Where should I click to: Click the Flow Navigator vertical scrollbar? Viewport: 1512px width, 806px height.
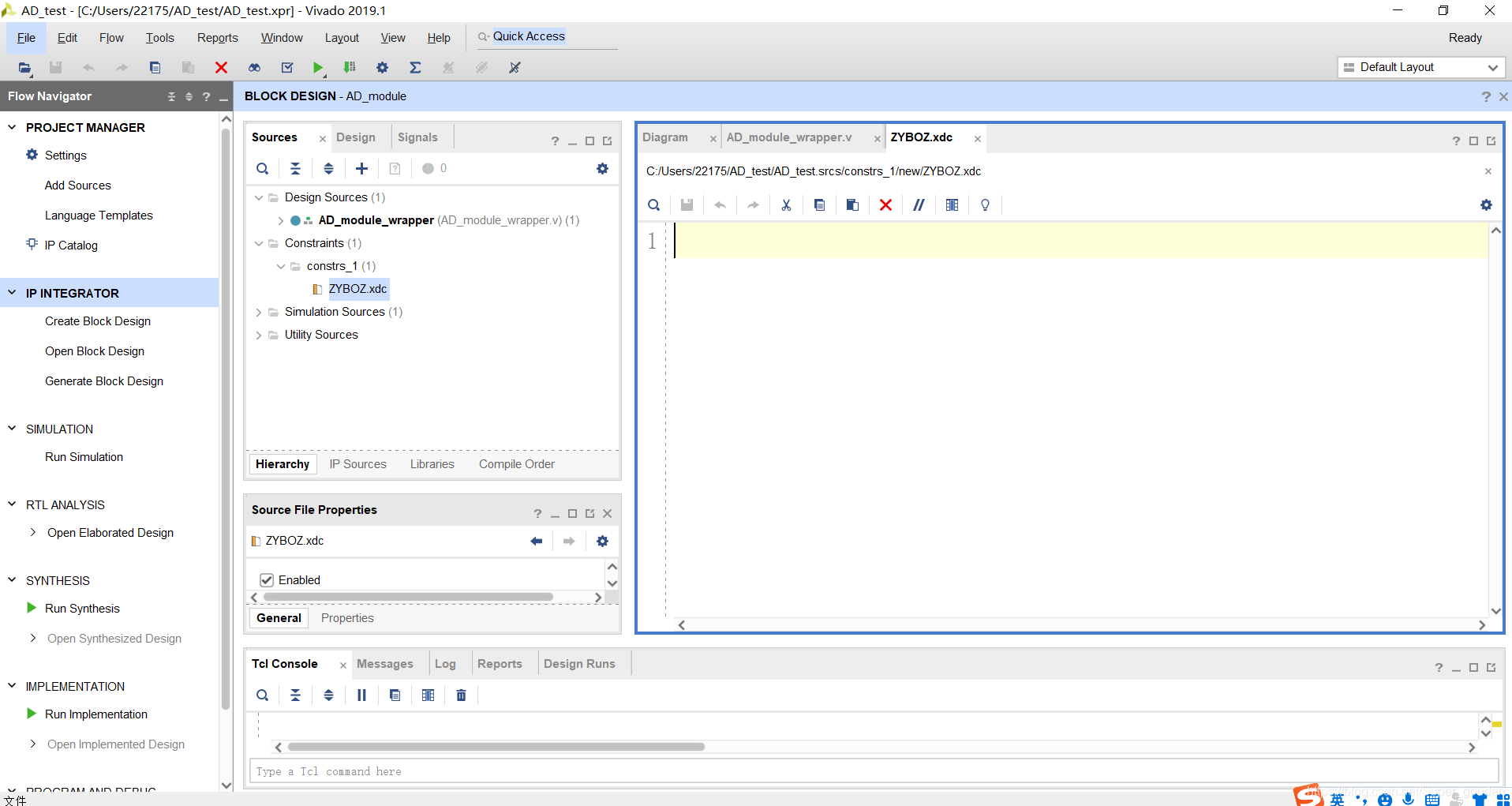click(x=226, y=418)
